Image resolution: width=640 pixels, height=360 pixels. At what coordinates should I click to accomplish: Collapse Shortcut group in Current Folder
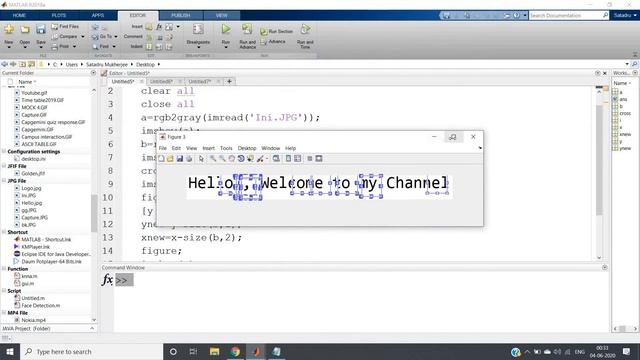pyautogui.click(x=4, y=232)
